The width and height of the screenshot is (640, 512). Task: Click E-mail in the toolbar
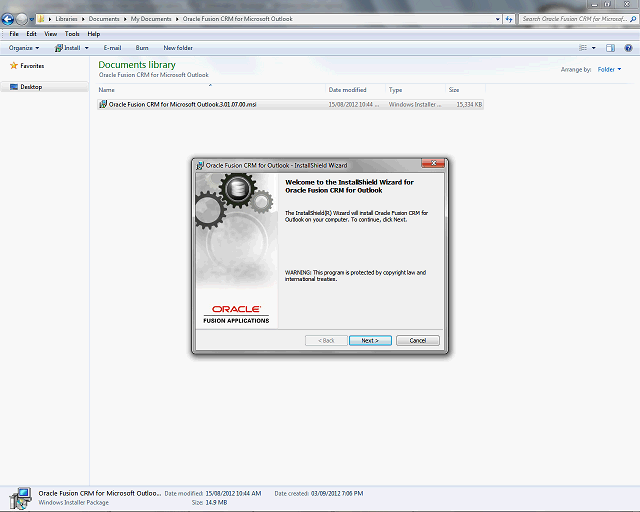coord(112,48)
